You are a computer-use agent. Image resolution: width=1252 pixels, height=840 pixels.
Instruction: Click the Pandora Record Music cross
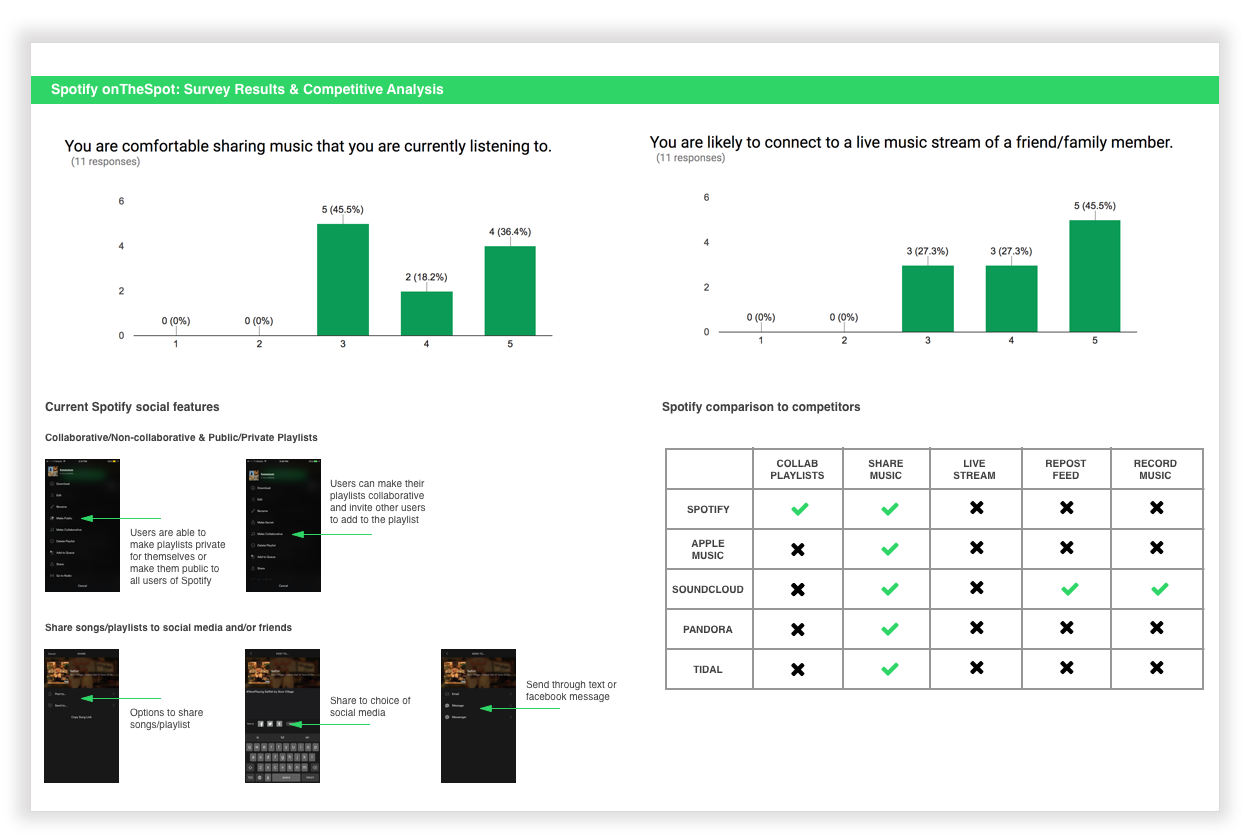1157,628
